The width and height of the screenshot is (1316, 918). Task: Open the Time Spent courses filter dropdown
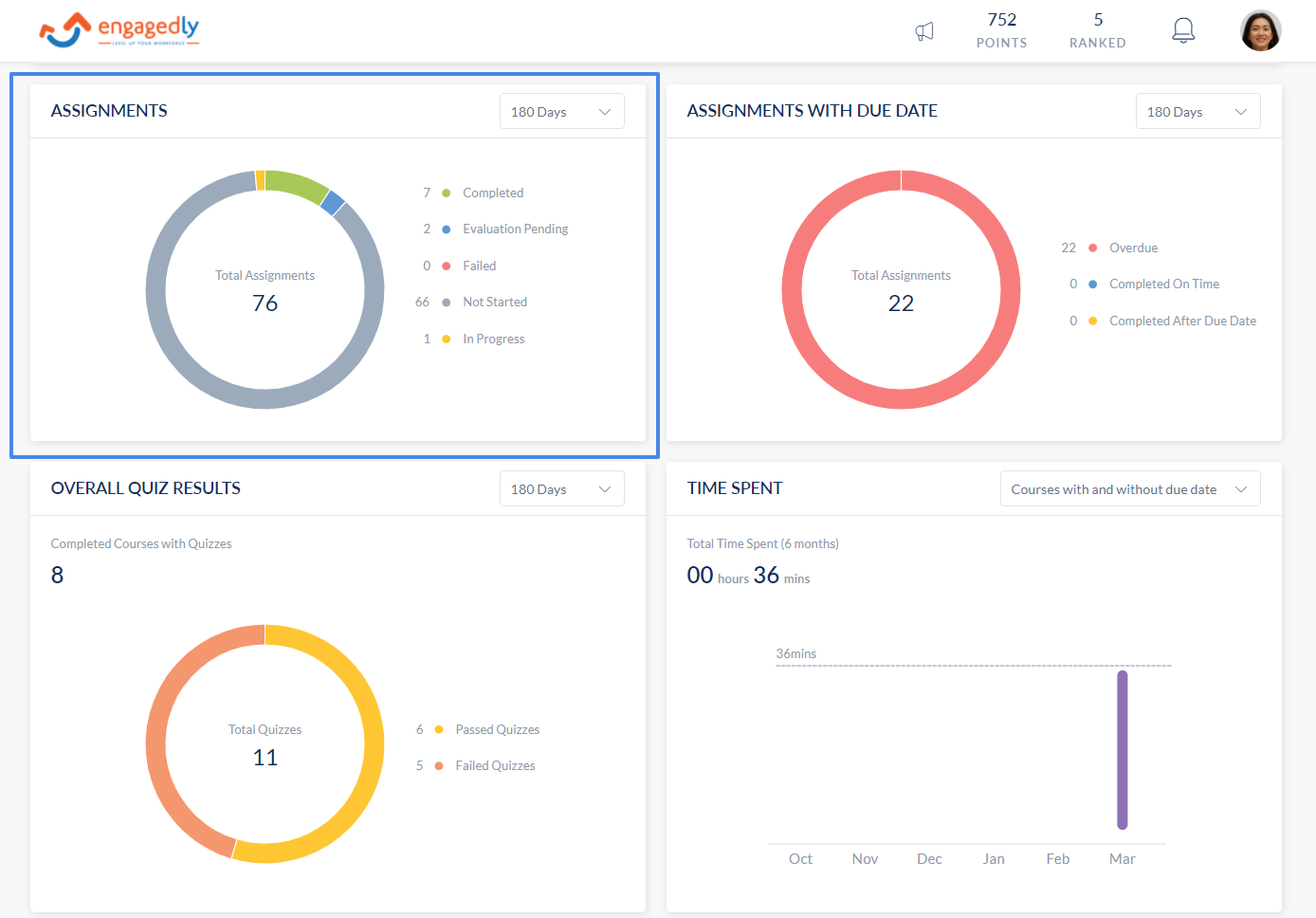click(1130, 488)
